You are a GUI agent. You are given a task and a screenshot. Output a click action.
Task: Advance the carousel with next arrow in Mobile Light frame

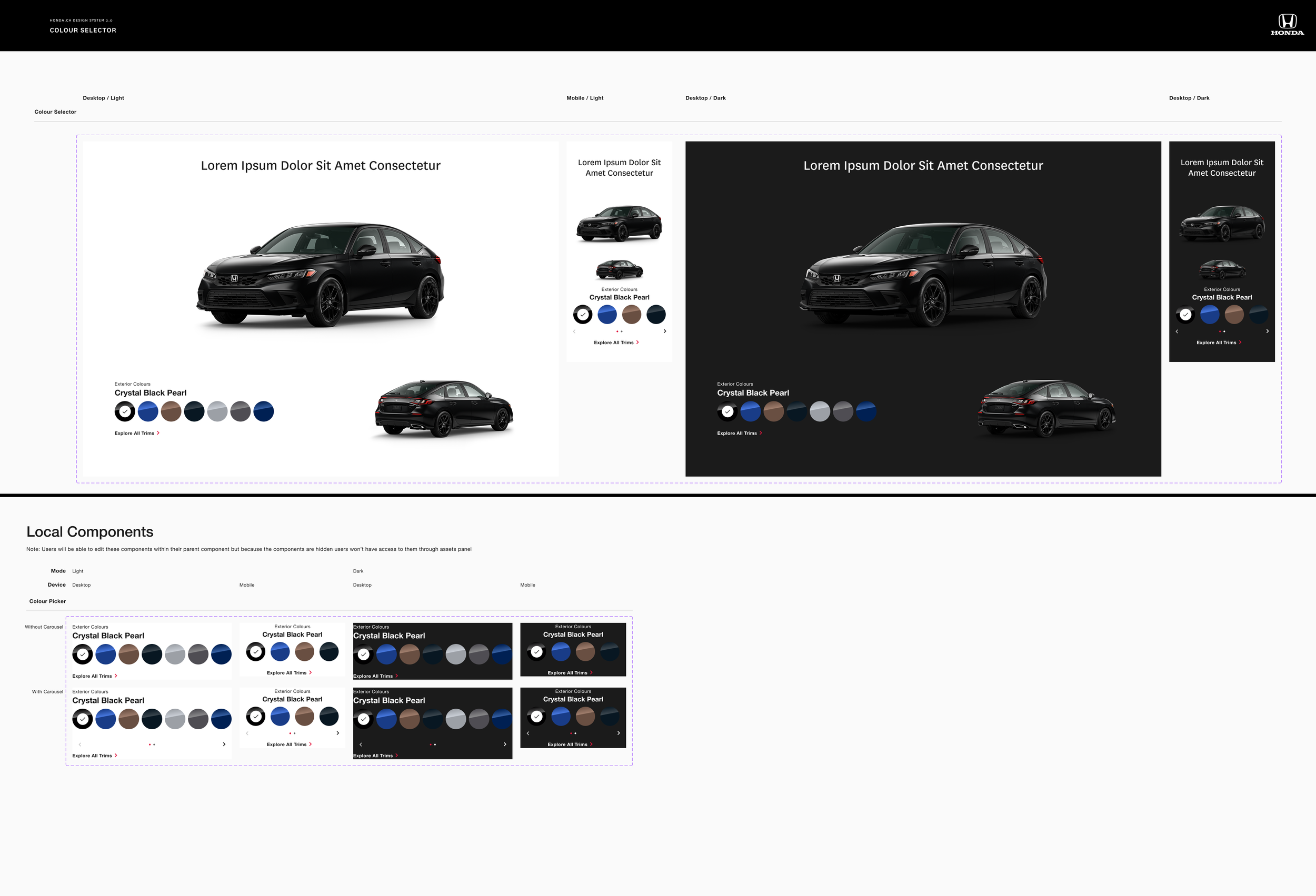(665, 331)
